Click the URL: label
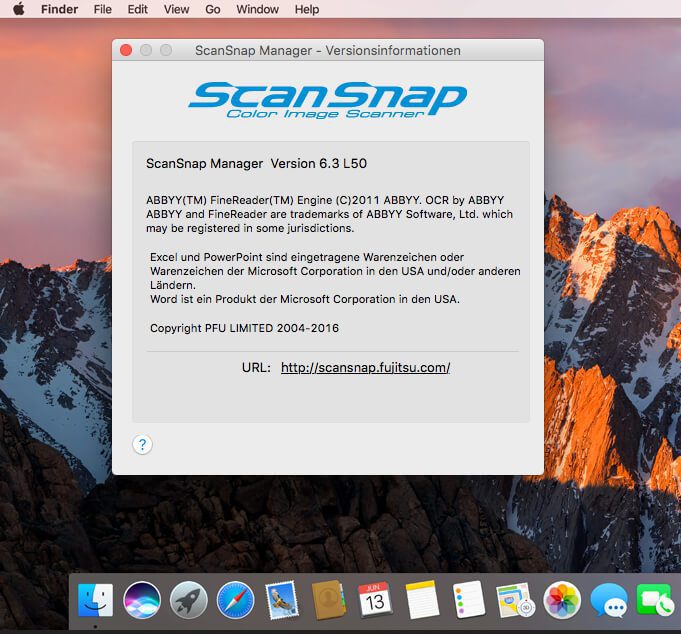681x634 pixels. [256, 368]
